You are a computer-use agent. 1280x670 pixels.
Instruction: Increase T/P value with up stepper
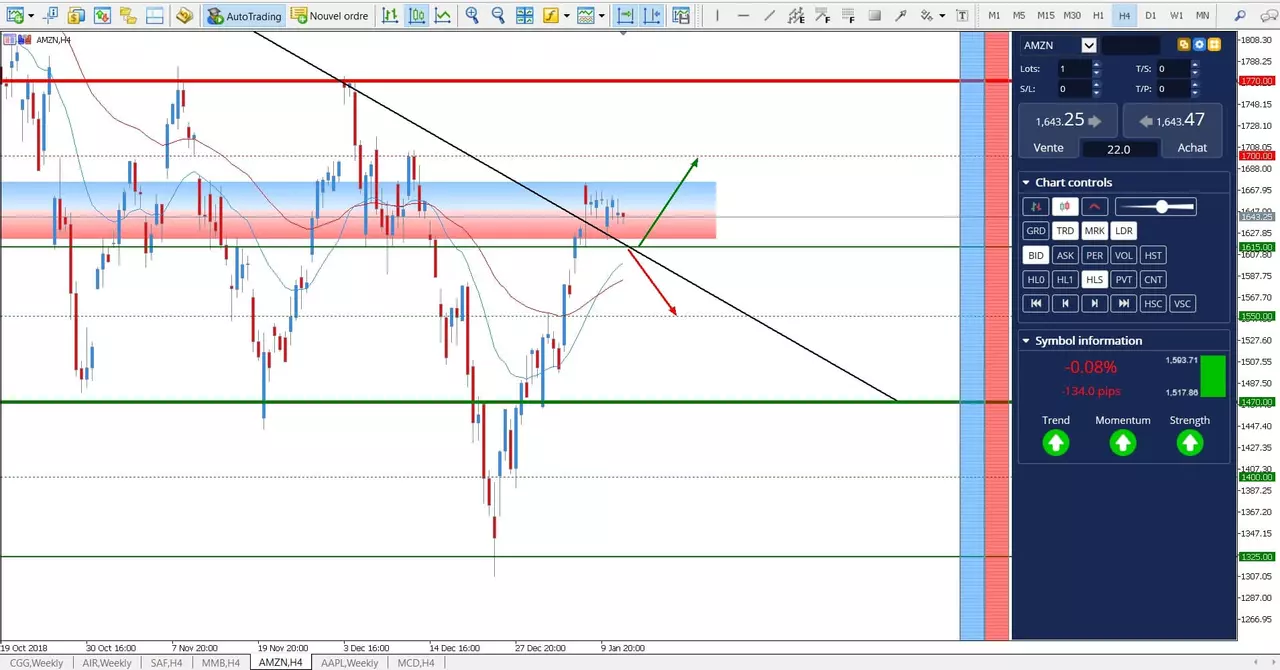click(x=1195, y=85)
